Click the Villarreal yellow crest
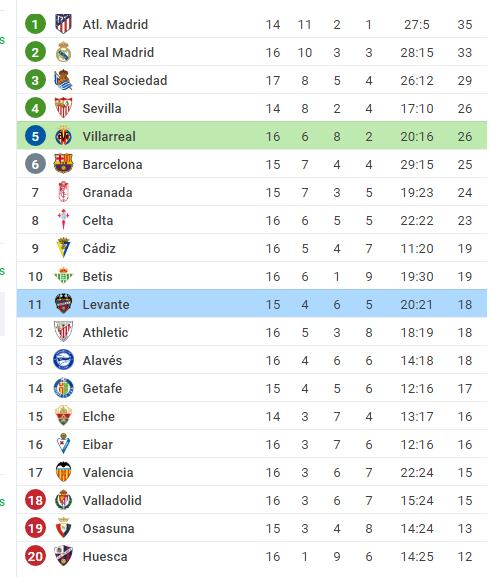490x577 pixels. pos(63,136)
